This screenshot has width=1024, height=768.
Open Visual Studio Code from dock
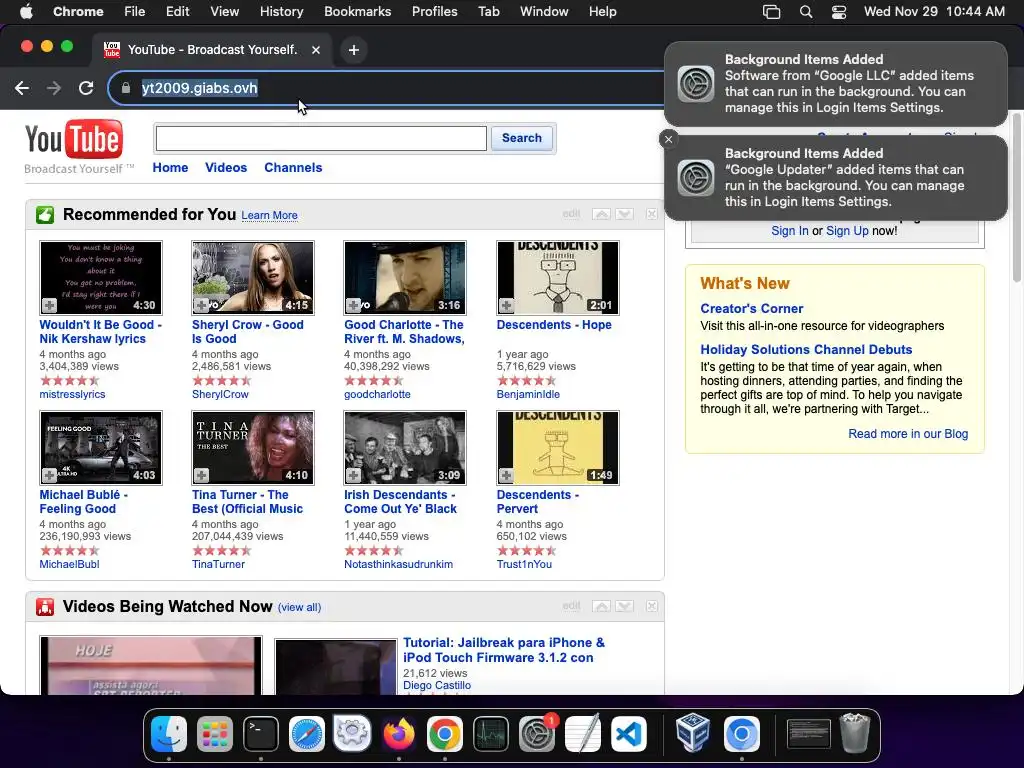pos(629,733)
